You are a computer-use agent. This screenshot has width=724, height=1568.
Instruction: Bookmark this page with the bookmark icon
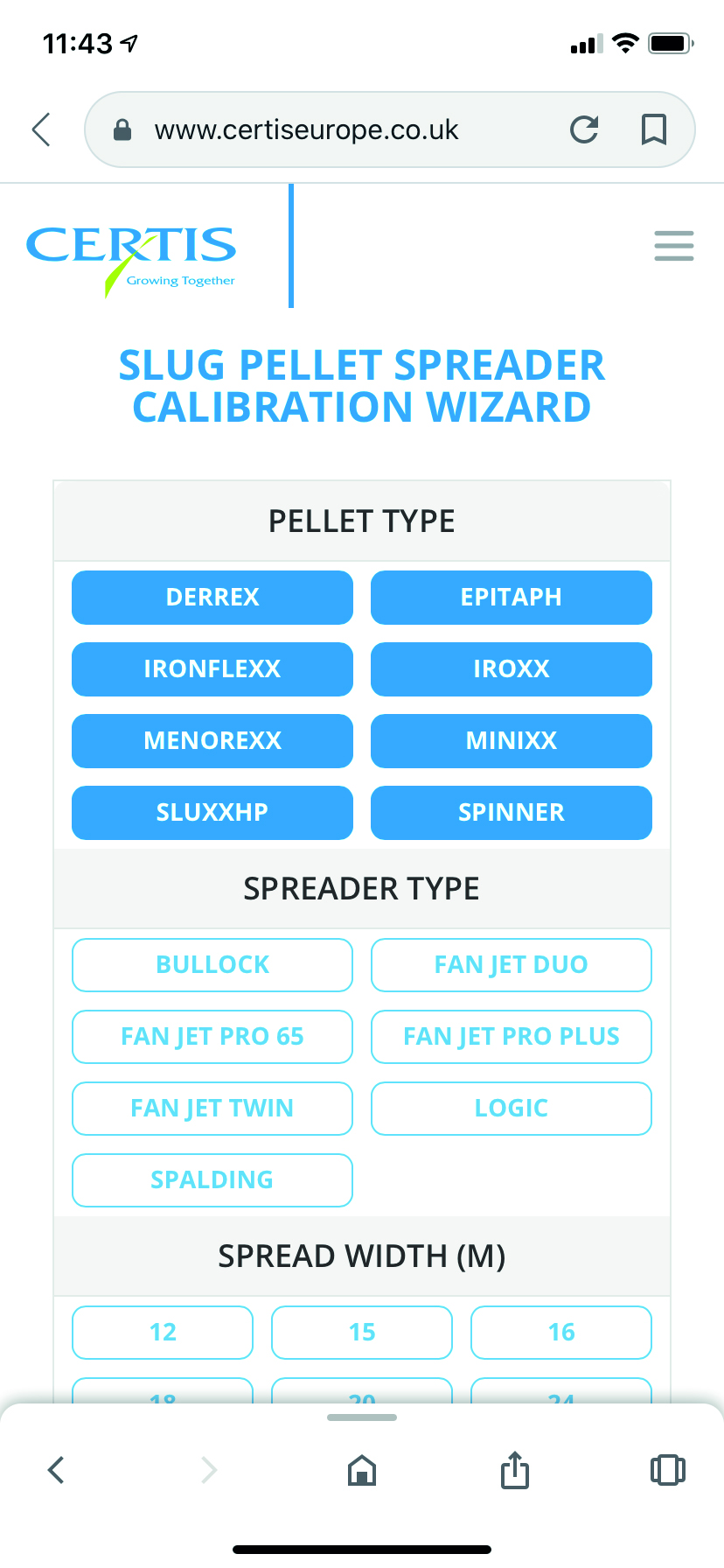point(653,129)
